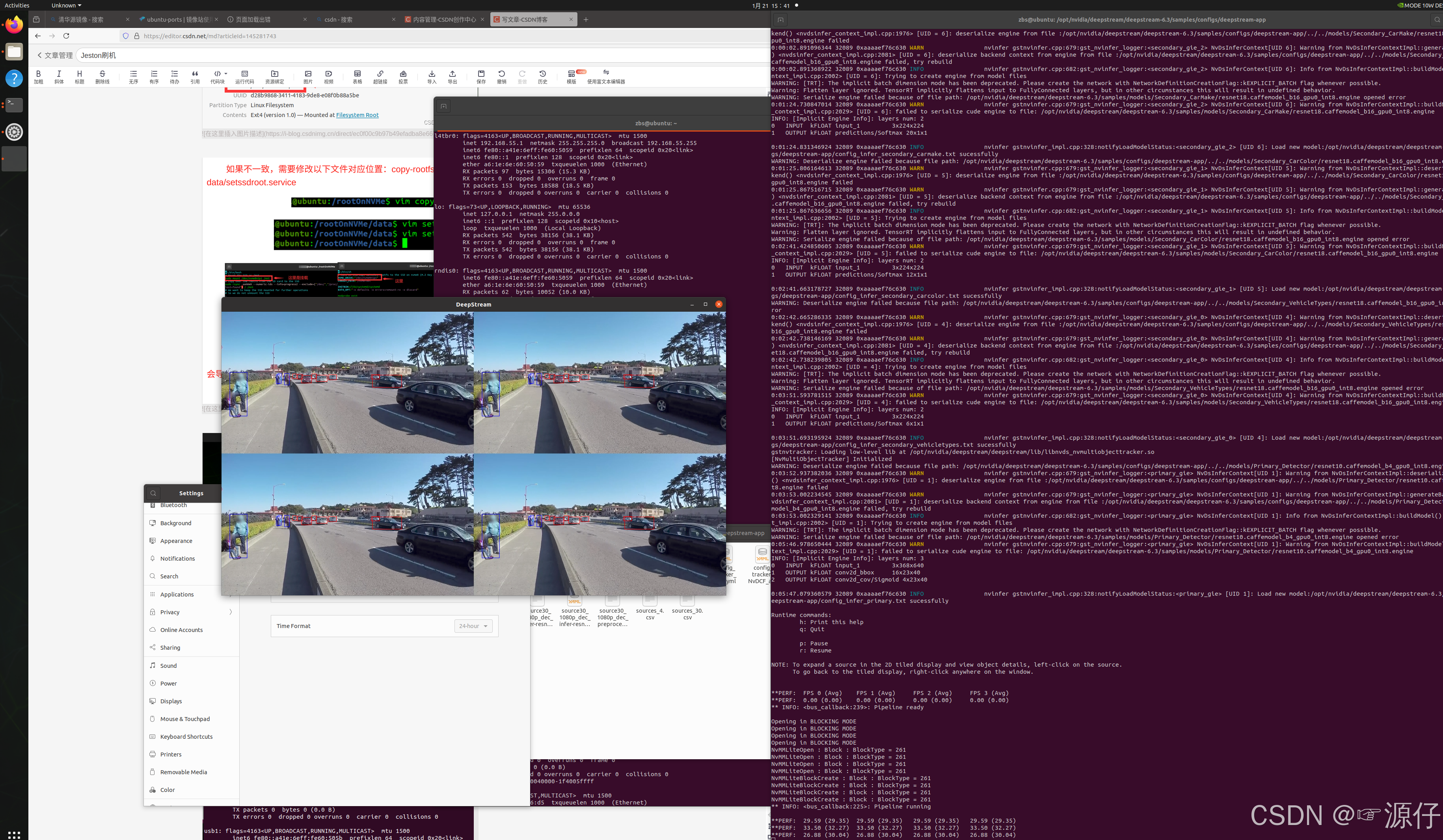Select the sources_4.csv file in Files
The width and height of the screenshot is (1443, 840).
[650, 608]
